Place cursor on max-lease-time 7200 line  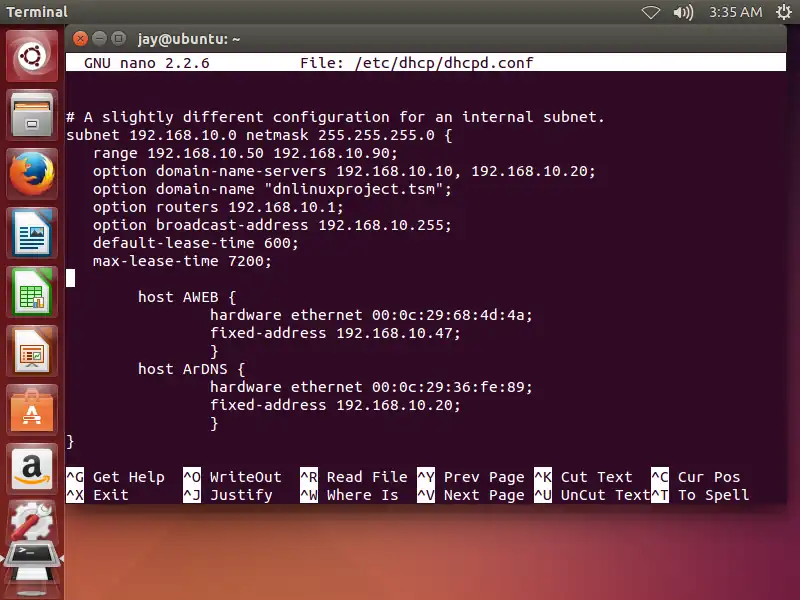click(182, 261)
